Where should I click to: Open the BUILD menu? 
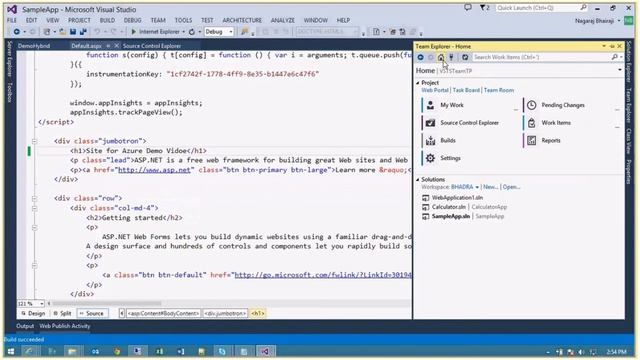click(107, 20)
